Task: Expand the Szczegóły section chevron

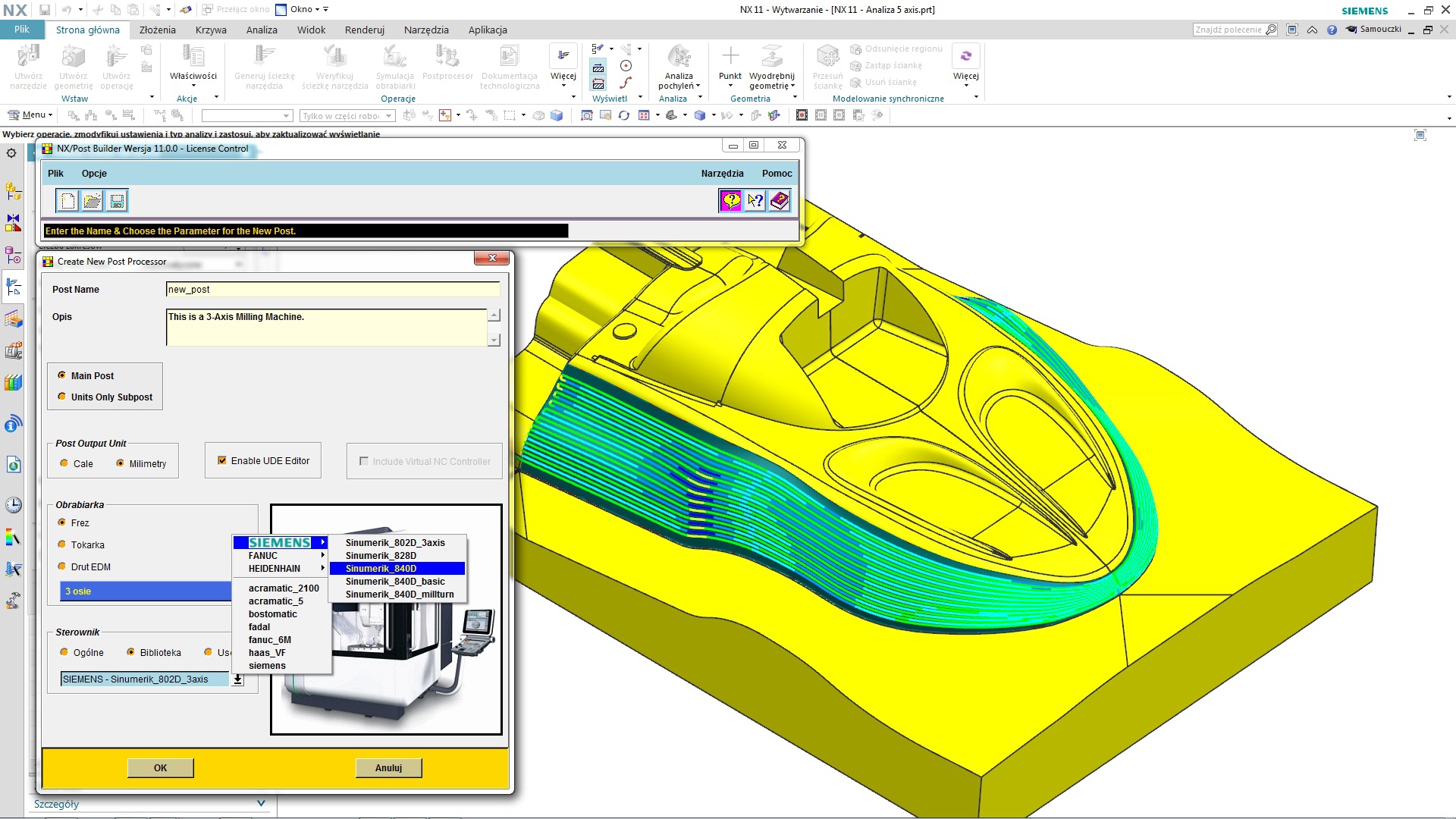Action: [262, 804]
